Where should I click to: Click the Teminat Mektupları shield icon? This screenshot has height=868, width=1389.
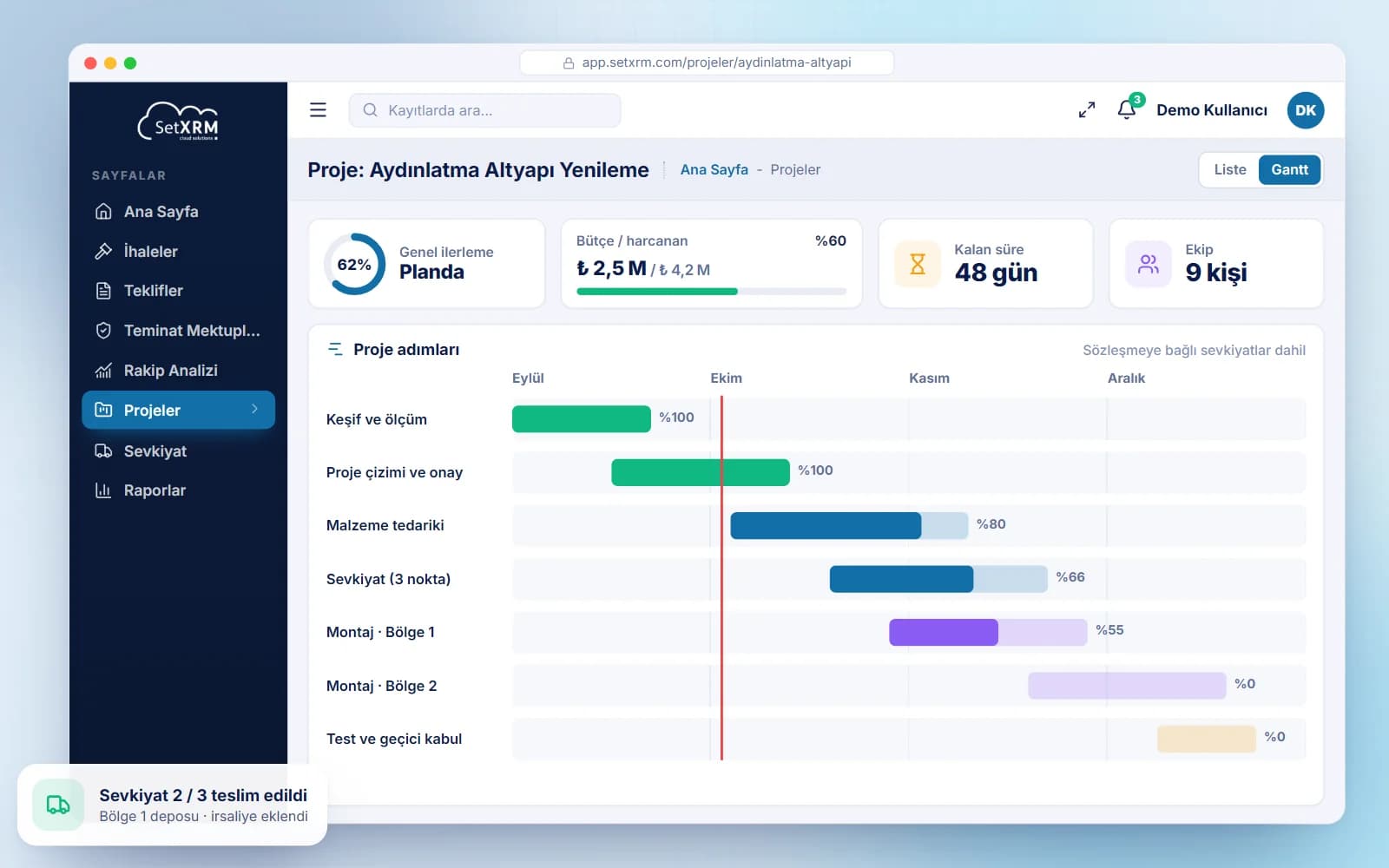pyautogui.click(x=103, y=331)
